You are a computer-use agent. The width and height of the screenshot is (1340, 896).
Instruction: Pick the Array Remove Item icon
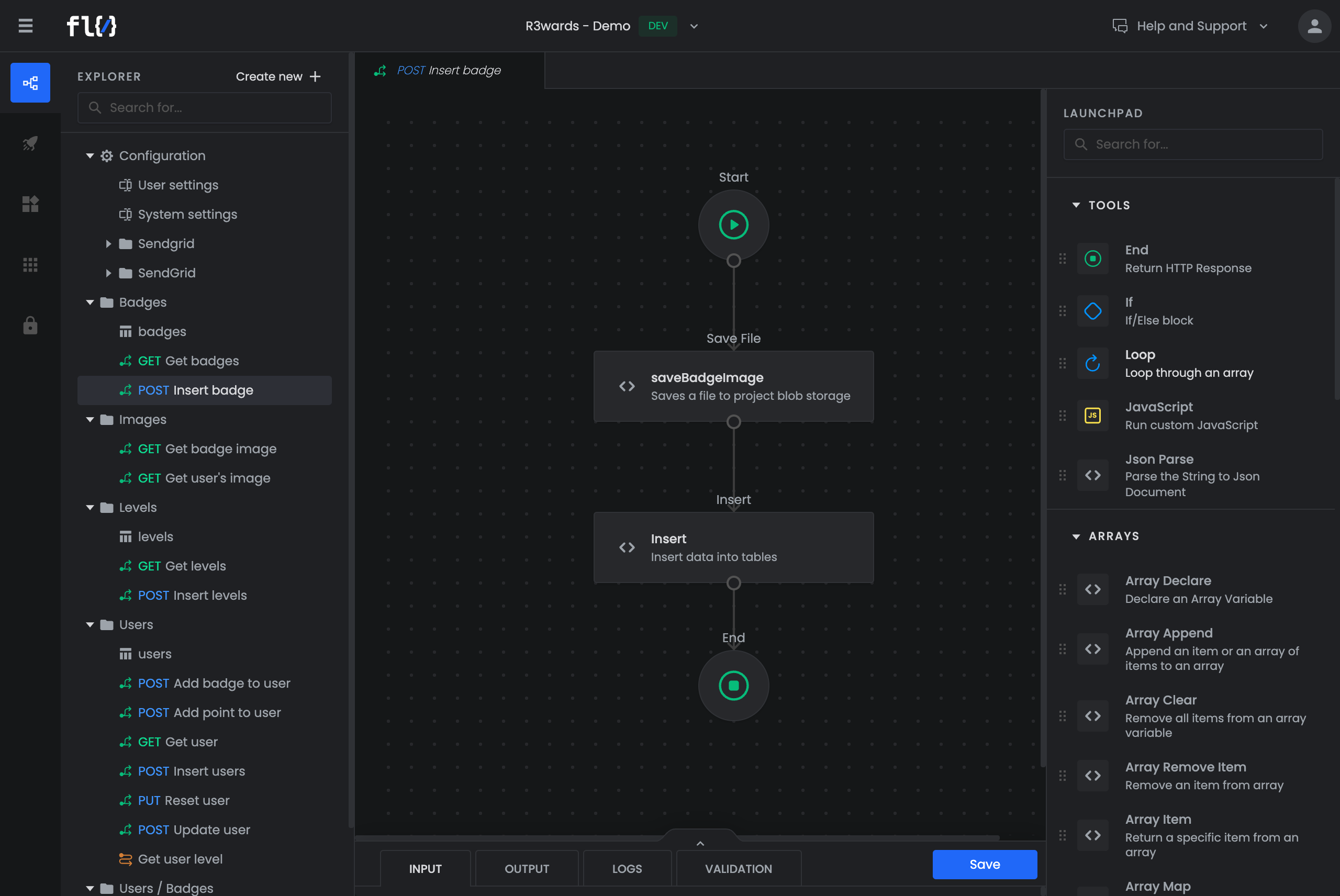point(1092,776)
